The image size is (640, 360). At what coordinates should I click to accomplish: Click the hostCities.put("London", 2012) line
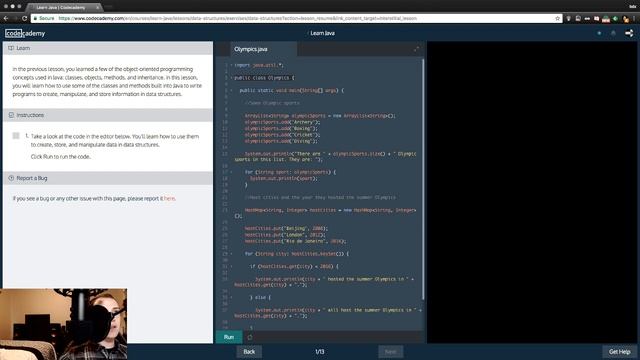[285, 235]
